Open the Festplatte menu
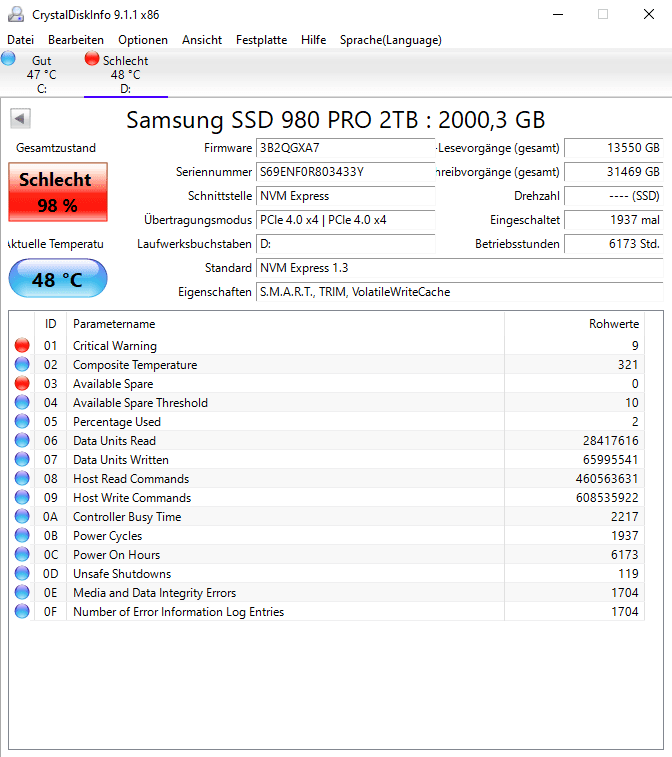672x757 pixels. click(261, 40)
